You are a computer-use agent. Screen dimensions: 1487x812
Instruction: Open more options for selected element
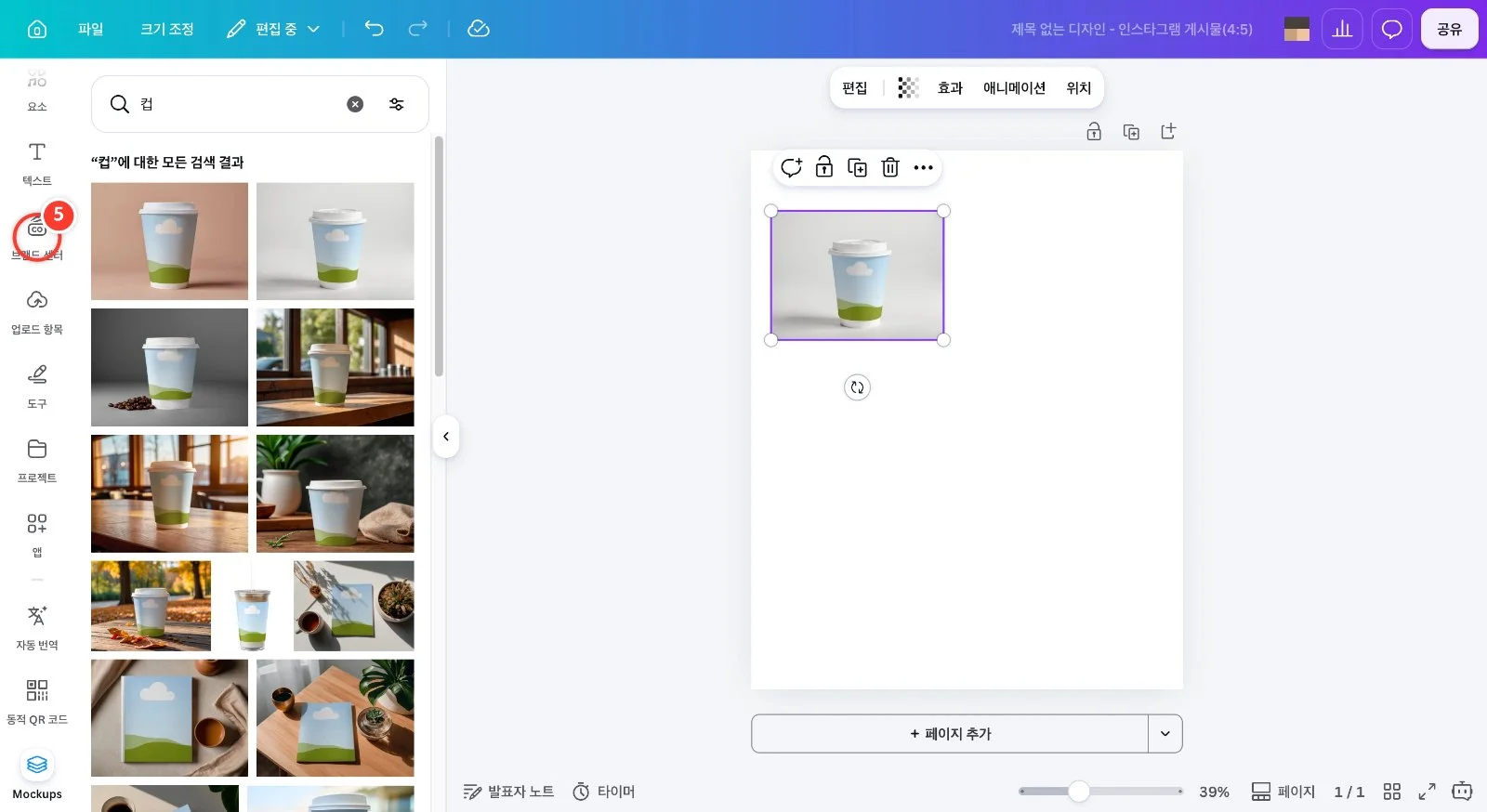point(923,167)
